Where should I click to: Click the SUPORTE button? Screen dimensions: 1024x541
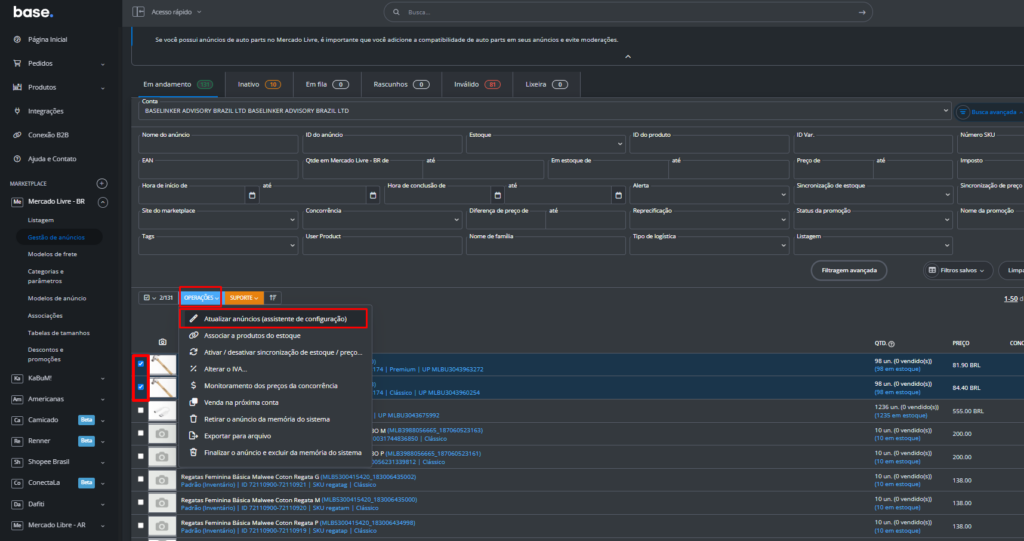coord(244,298)
